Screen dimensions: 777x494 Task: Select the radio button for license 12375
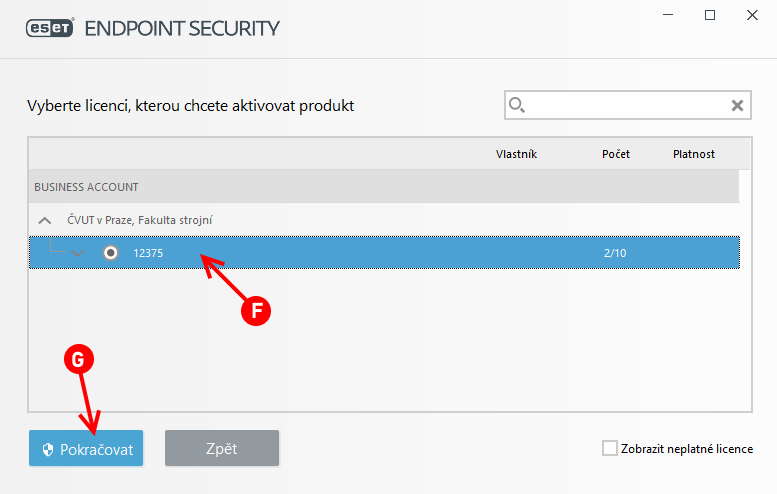click(x=111, y=253)
